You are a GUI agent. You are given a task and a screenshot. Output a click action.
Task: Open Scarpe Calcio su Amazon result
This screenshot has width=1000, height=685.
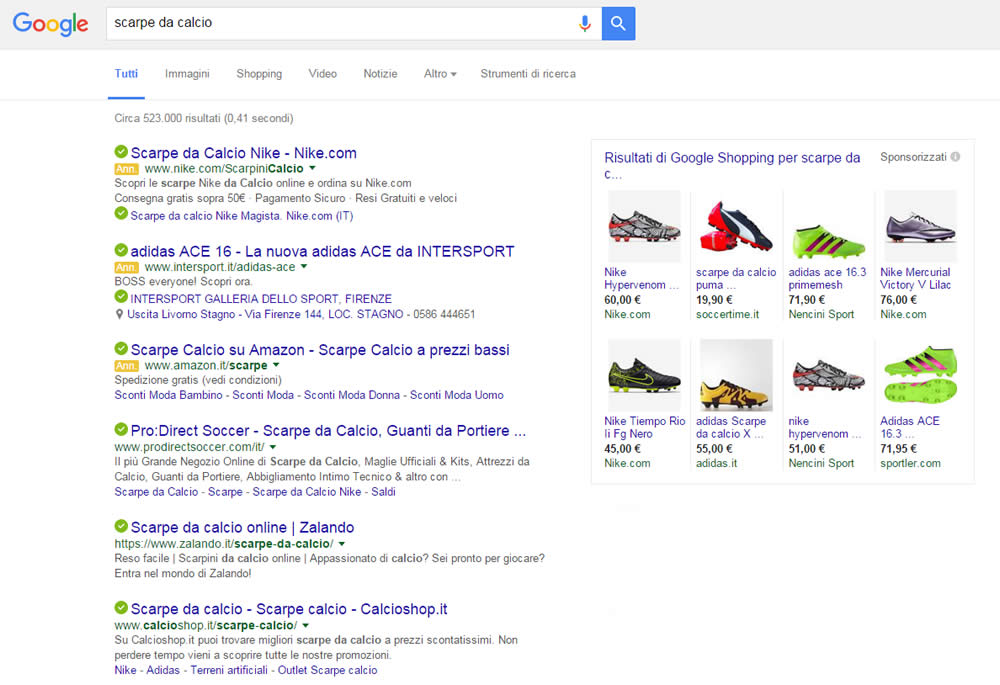[x=320, y=350]
